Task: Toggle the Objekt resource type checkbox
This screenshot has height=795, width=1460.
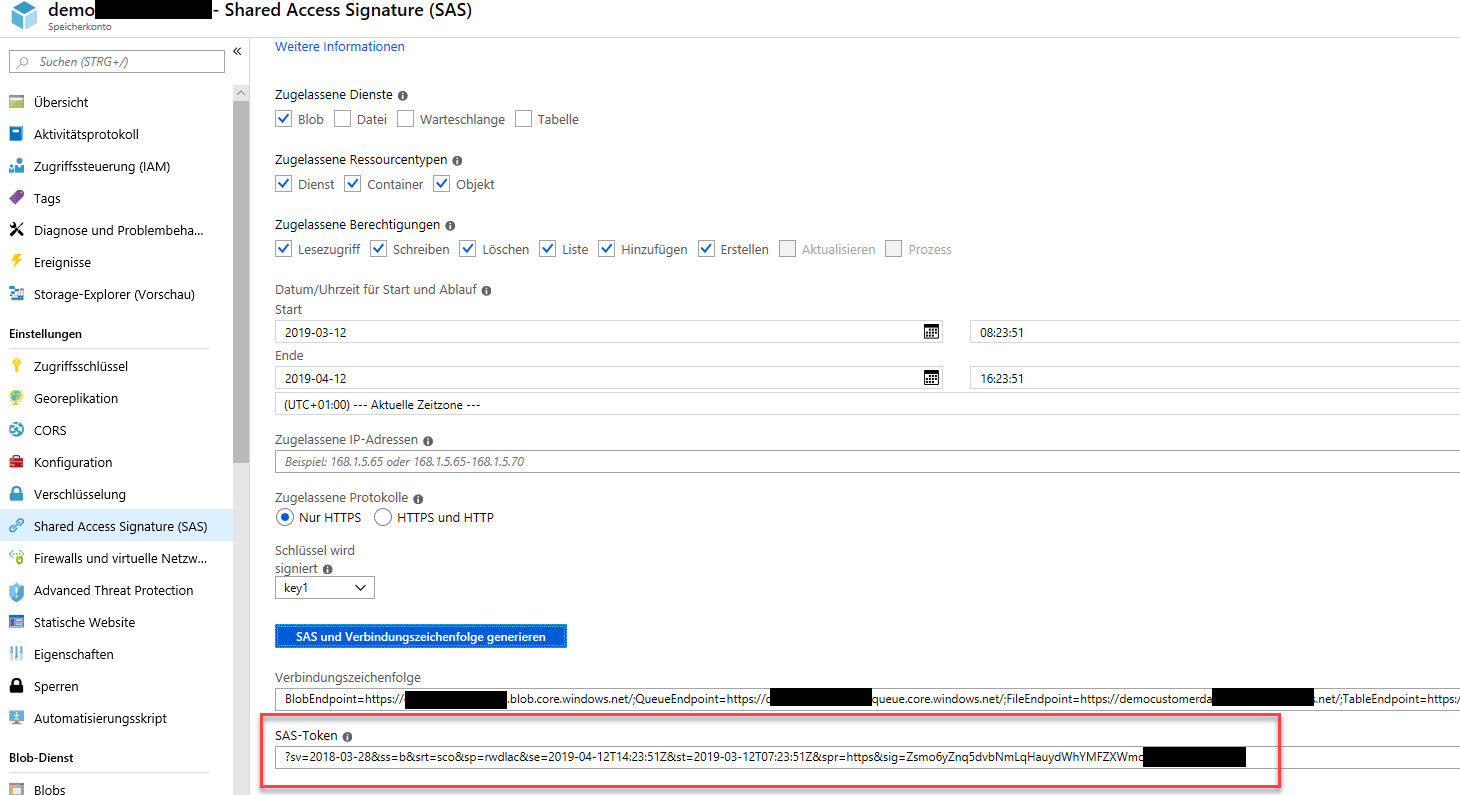Action: 441,184
